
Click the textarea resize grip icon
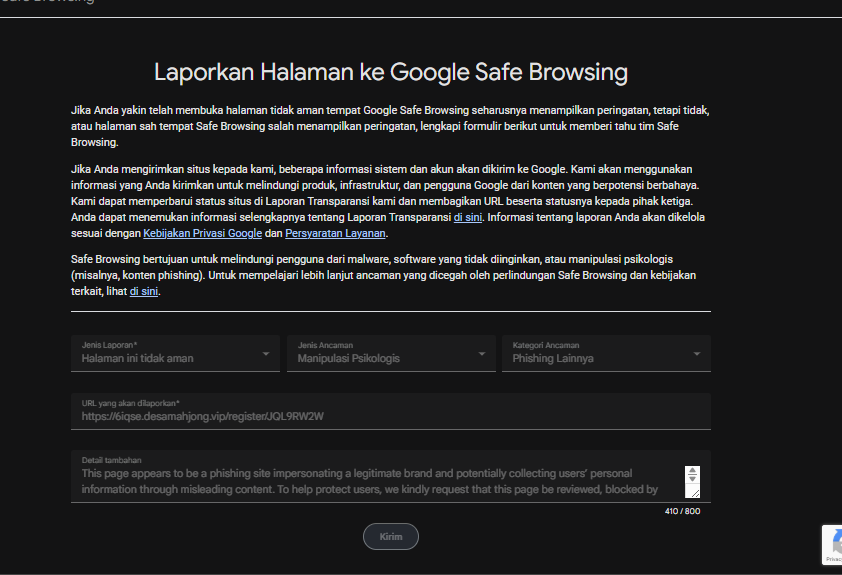(695, 492)
